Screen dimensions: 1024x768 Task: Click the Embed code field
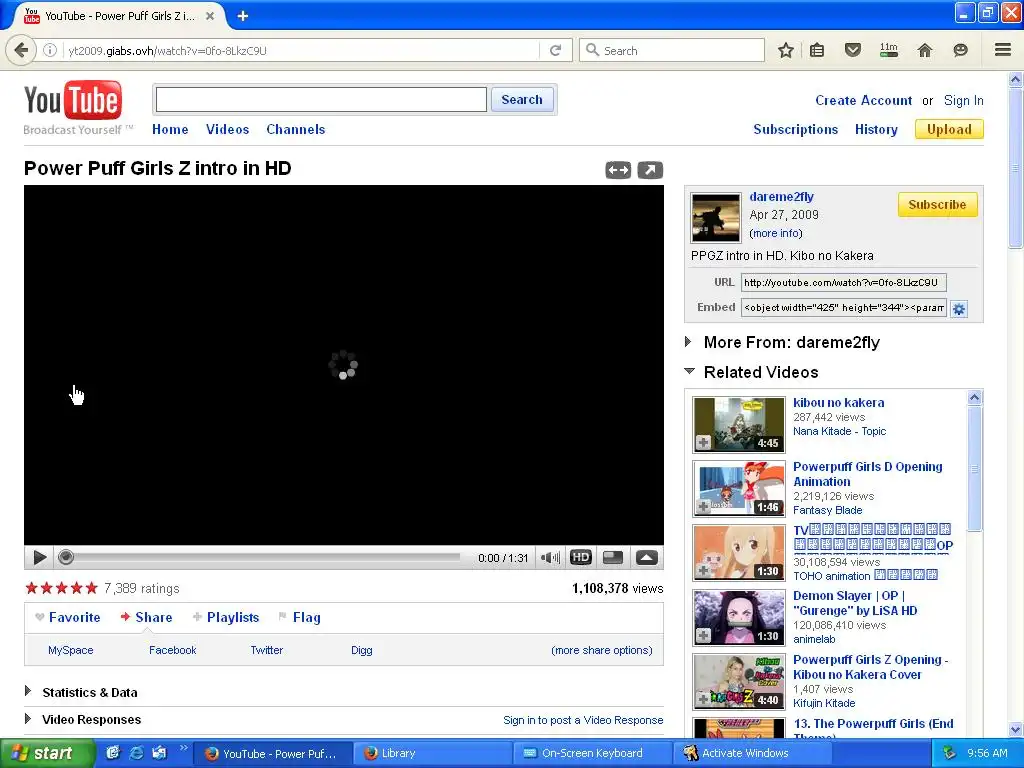[843, 308]
